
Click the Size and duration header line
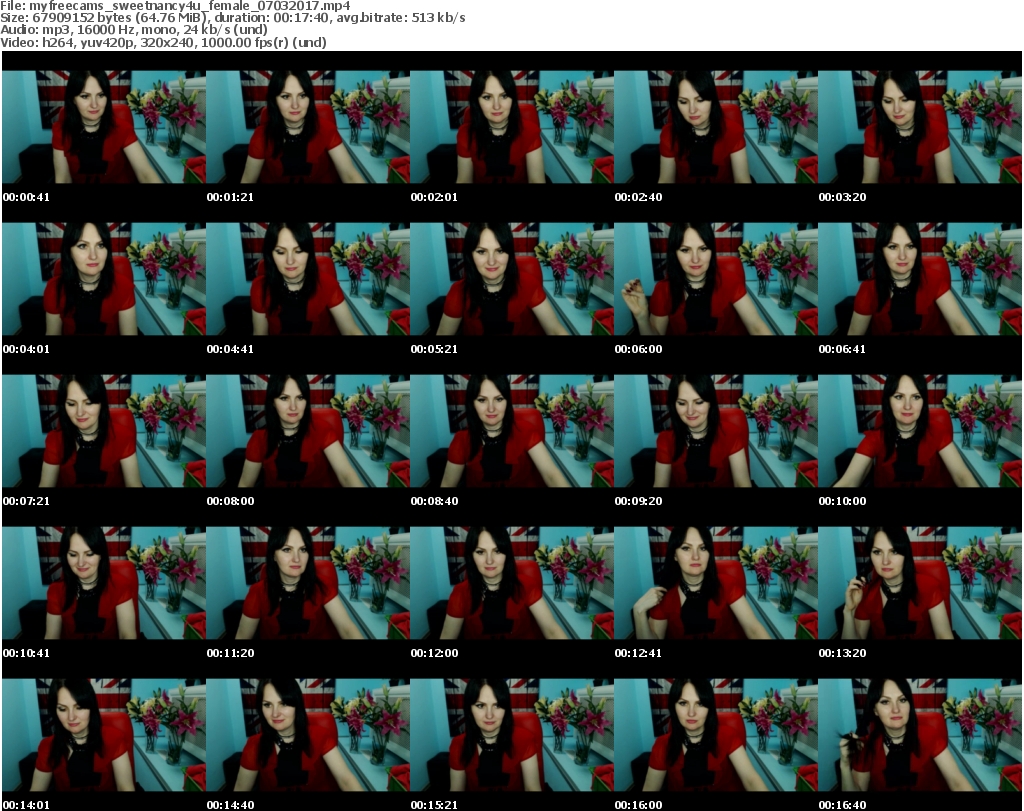tap(232, 18)
